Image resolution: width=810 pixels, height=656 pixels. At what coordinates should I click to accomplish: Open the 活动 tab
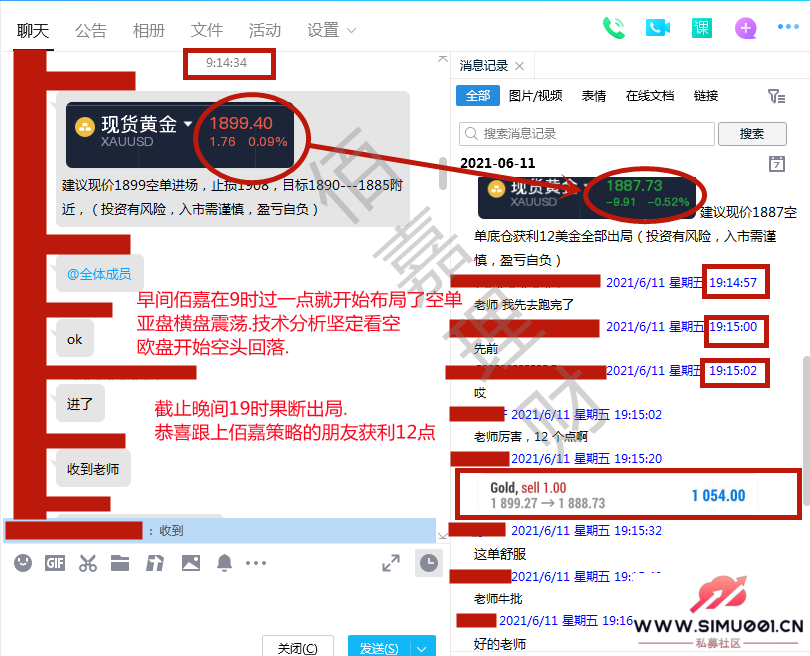(264, 30)
